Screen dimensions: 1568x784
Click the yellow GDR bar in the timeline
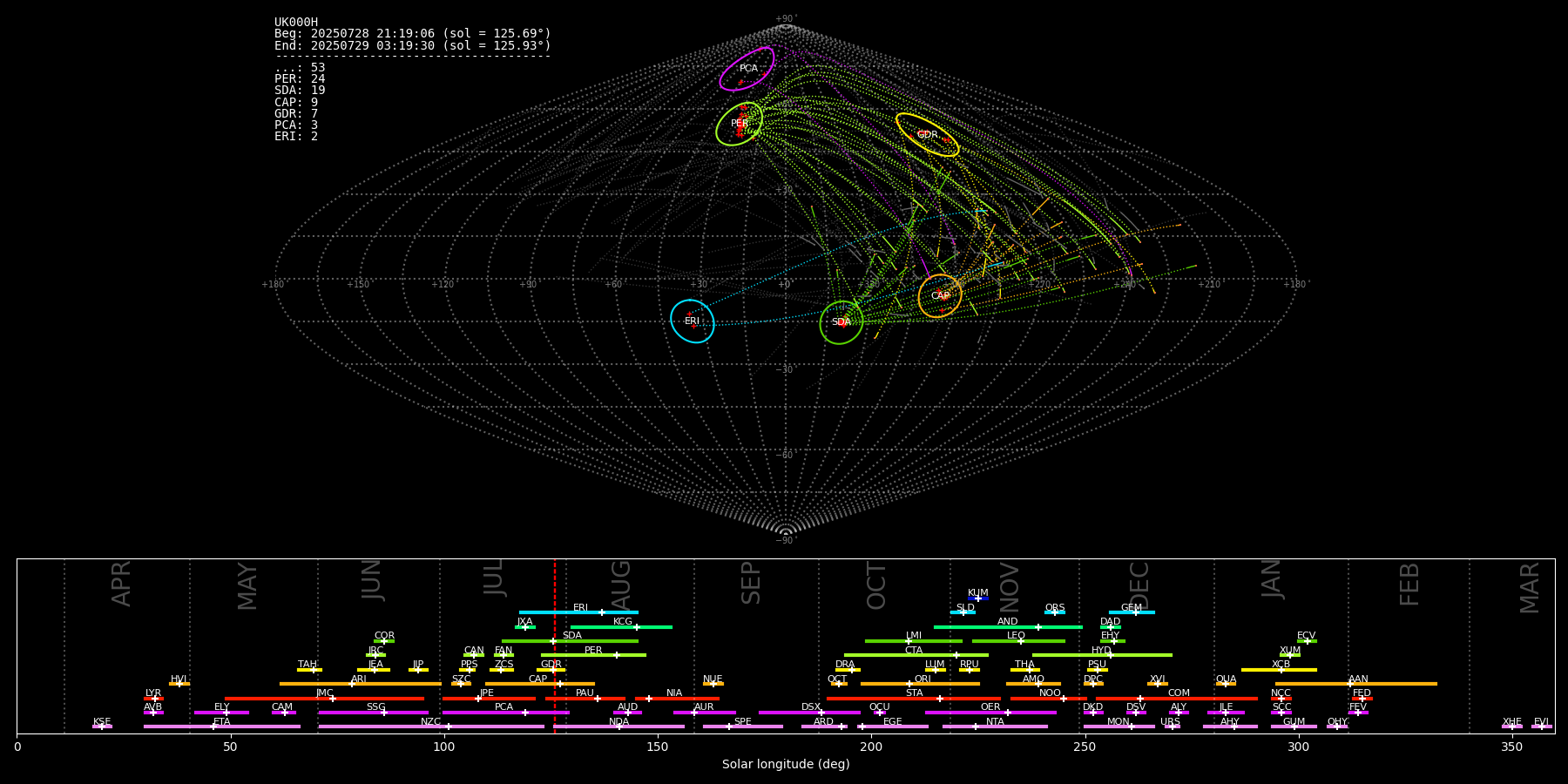click(551, 670)
